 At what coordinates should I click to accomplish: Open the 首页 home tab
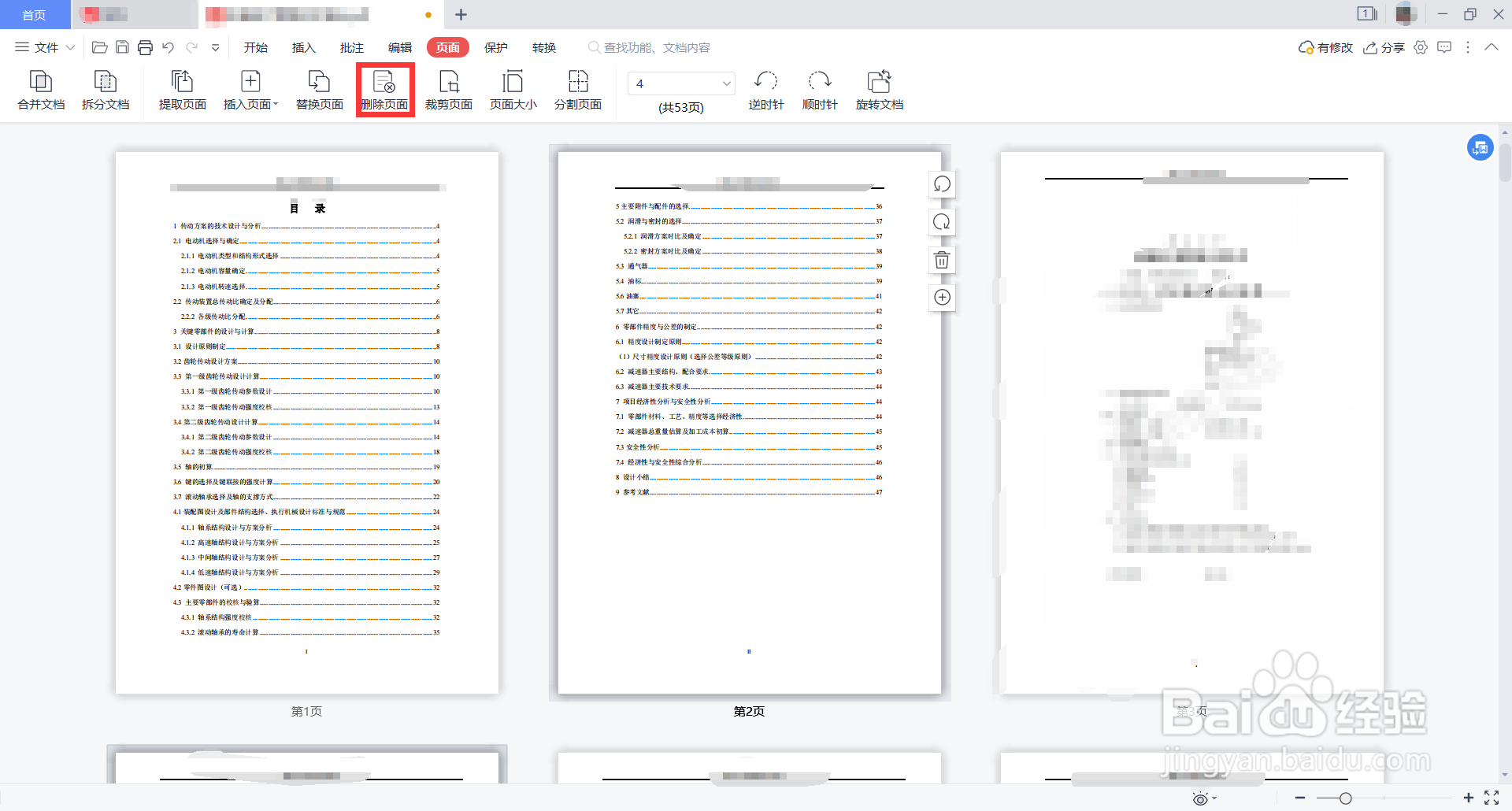(35, 15)
